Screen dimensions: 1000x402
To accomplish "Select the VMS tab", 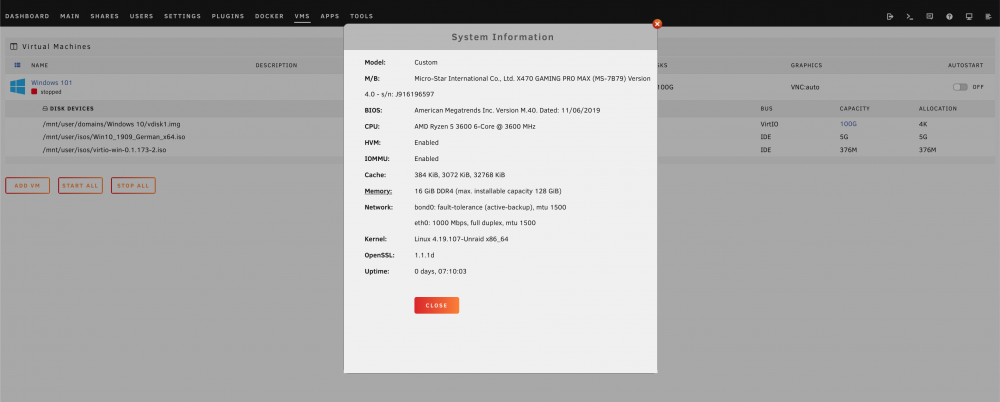I will [x=302, y=17].
